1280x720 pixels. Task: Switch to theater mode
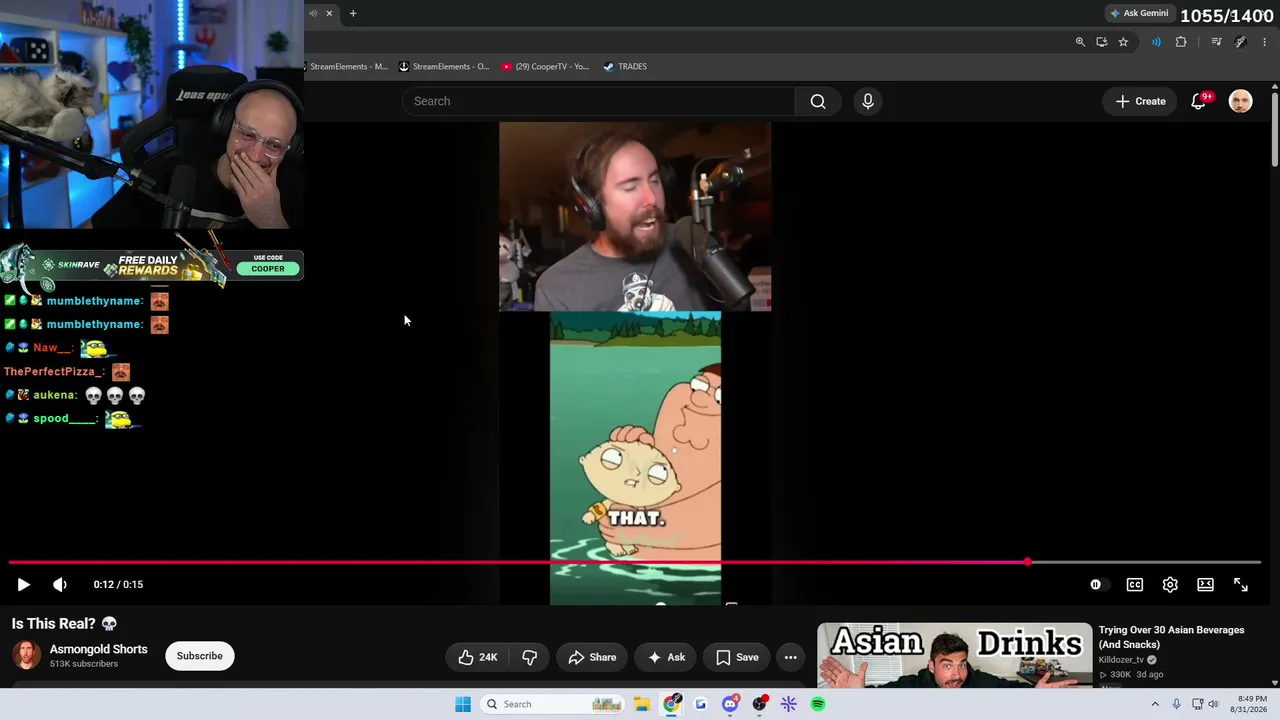pos(1206,585)
